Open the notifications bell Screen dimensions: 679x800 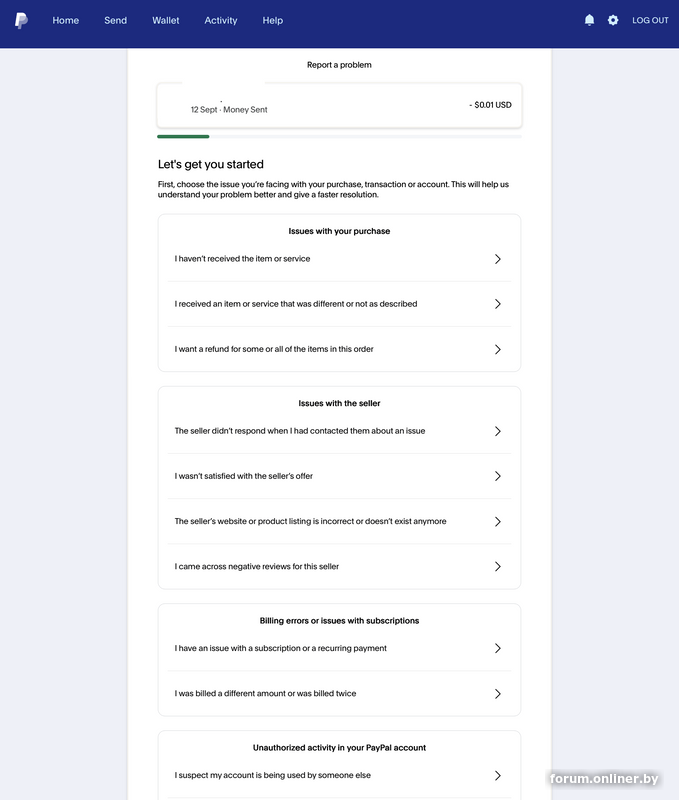(589, 20)
